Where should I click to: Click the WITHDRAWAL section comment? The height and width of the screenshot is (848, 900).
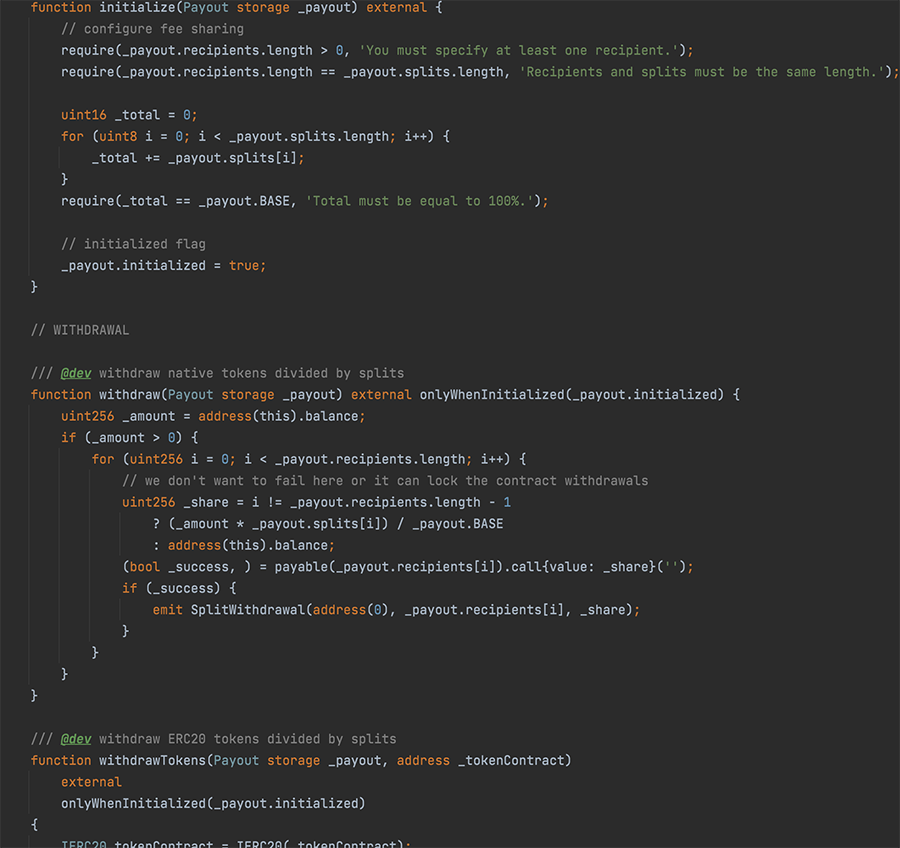click(x=80, y=329)
